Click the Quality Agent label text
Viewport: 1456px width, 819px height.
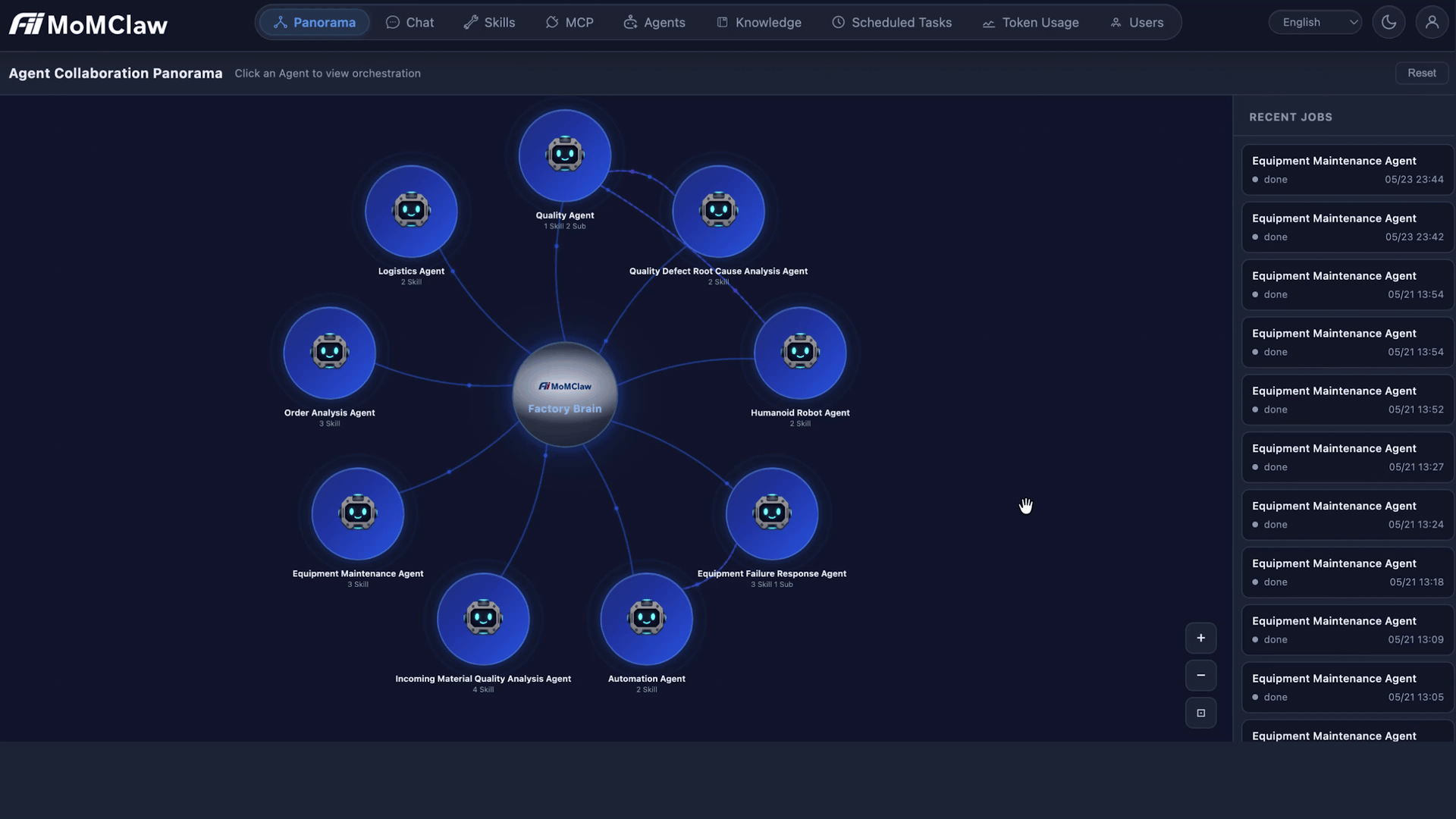[565, 215]
